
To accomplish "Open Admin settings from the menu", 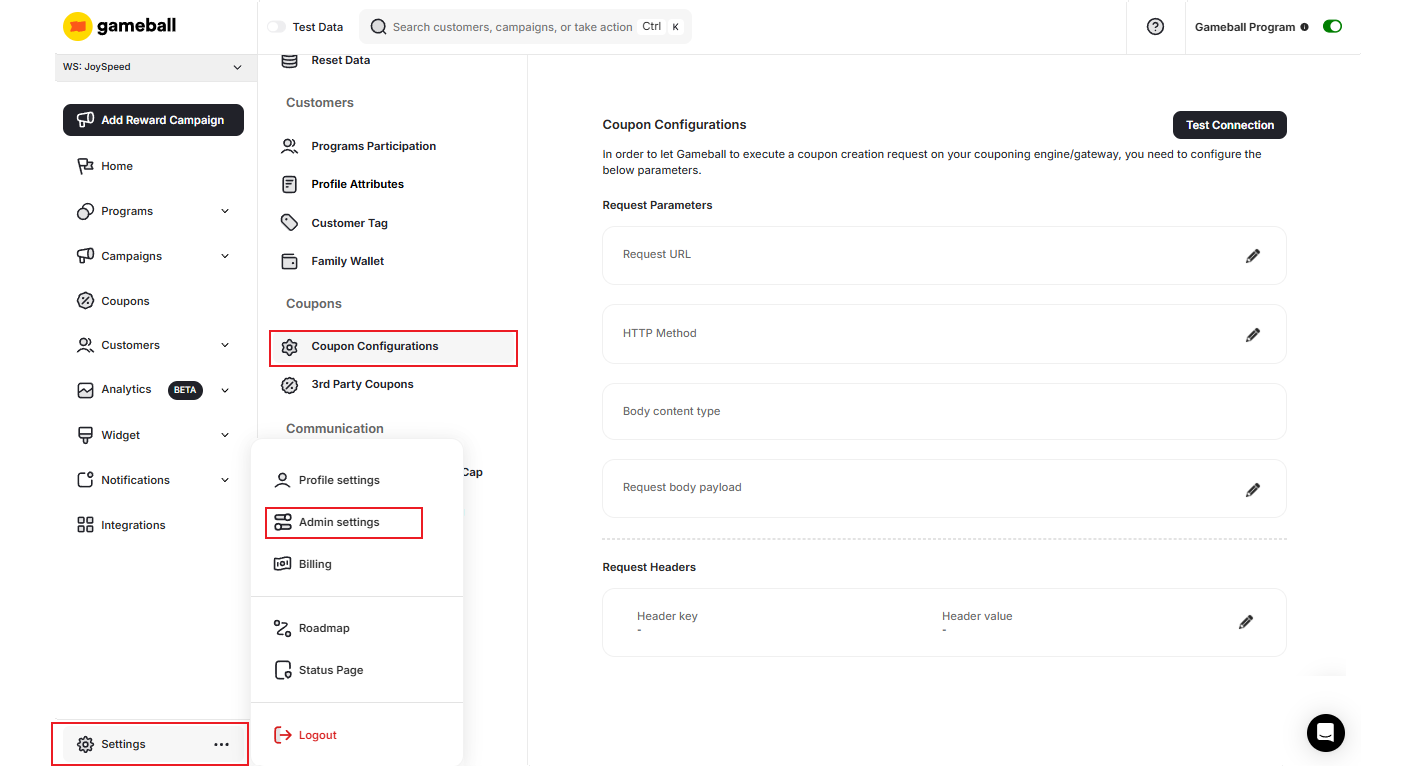I will click(x=339, y=521).
